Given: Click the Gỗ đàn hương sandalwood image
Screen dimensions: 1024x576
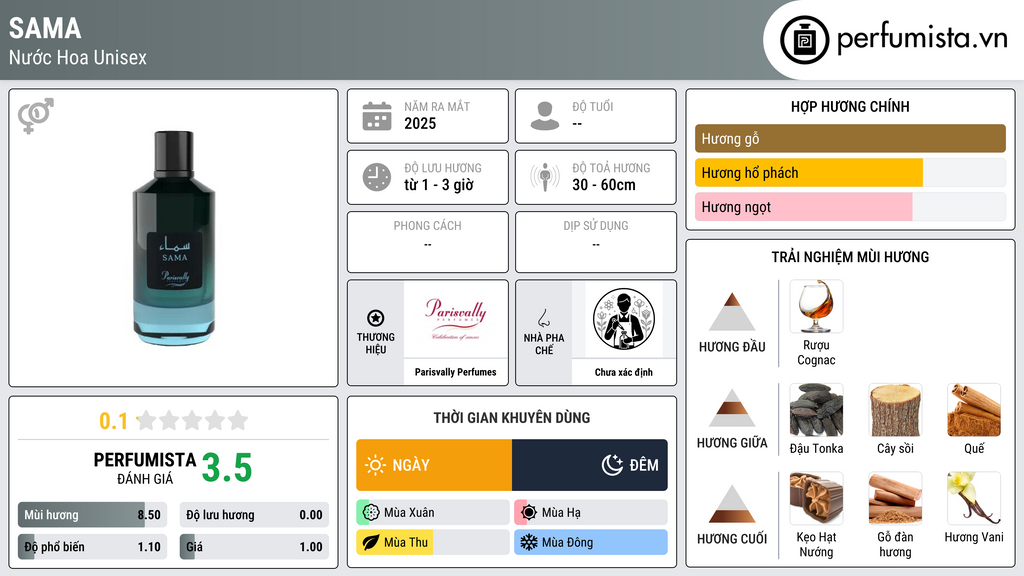Looking at the screenshot, I should coord(895,499).
